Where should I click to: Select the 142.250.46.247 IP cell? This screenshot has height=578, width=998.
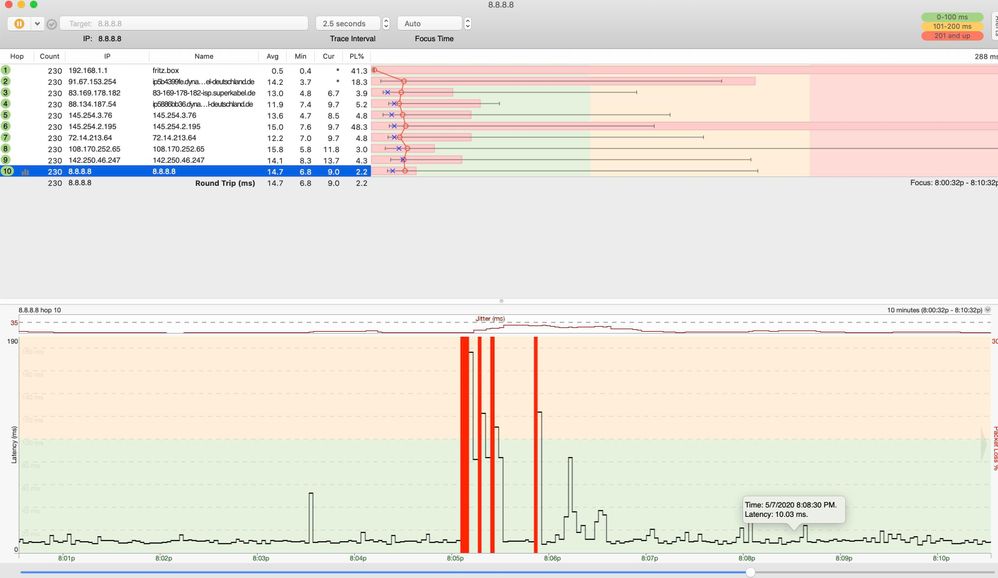(x=94, y=160)
